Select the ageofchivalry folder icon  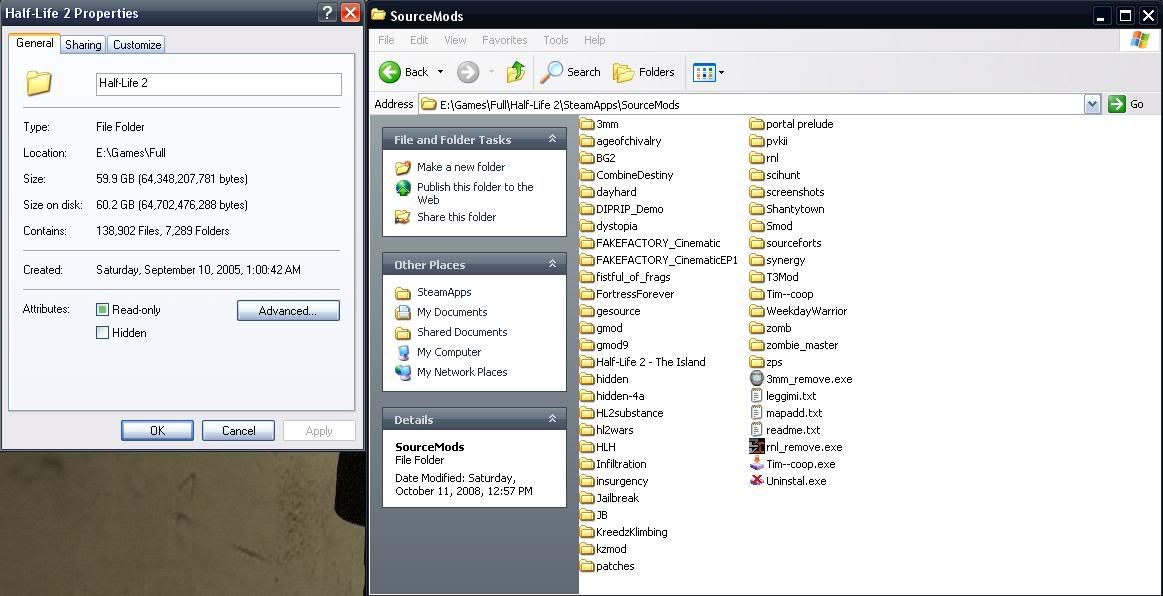click(587, 141)
